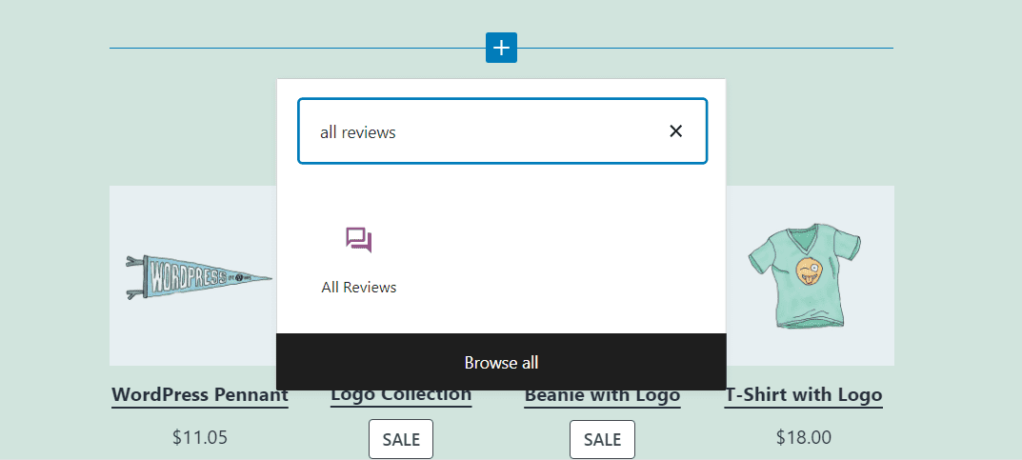Screen dimensions: 1022x460
Task: Select the green T-shirt product image
Action: (x=806, y=275)
